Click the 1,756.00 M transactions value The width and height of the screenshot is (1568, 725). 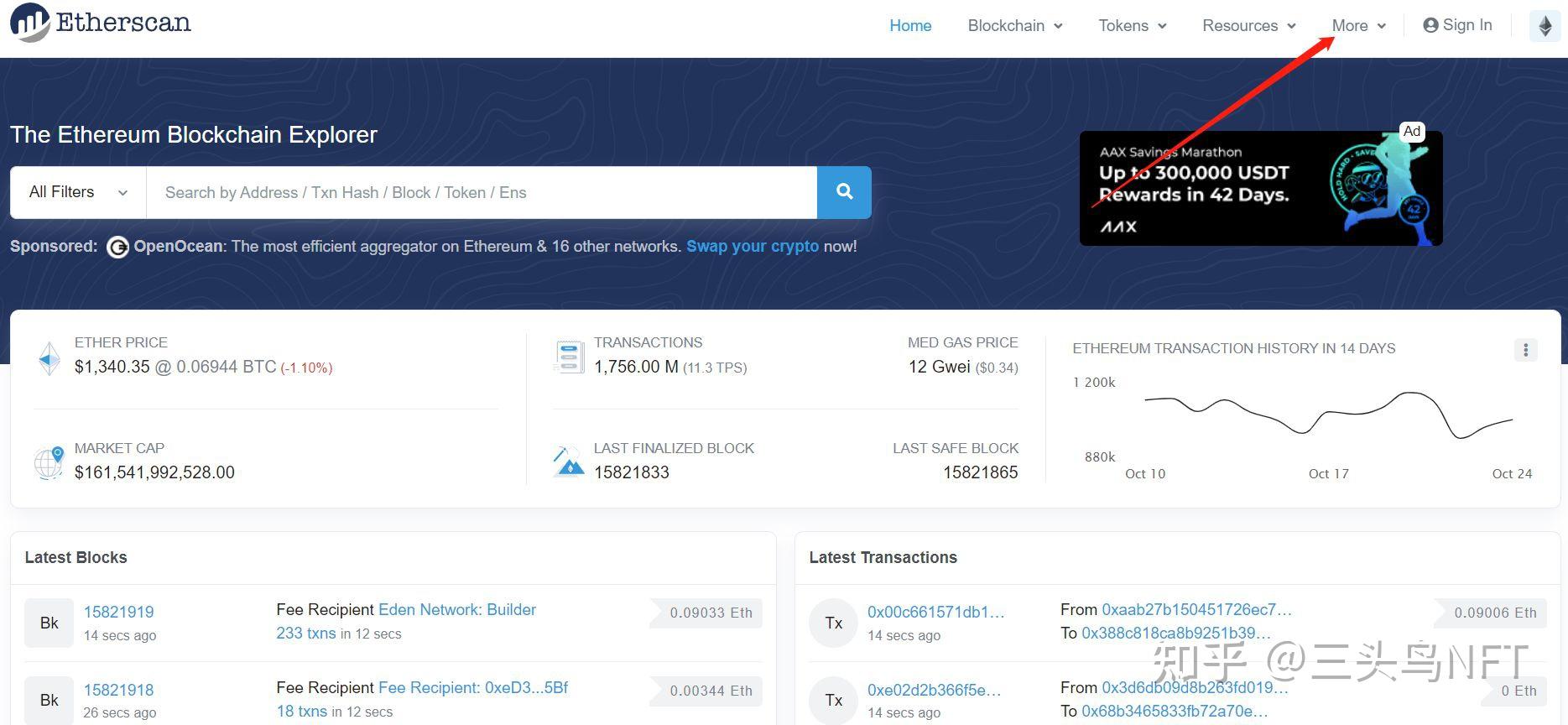pos(636,368)
